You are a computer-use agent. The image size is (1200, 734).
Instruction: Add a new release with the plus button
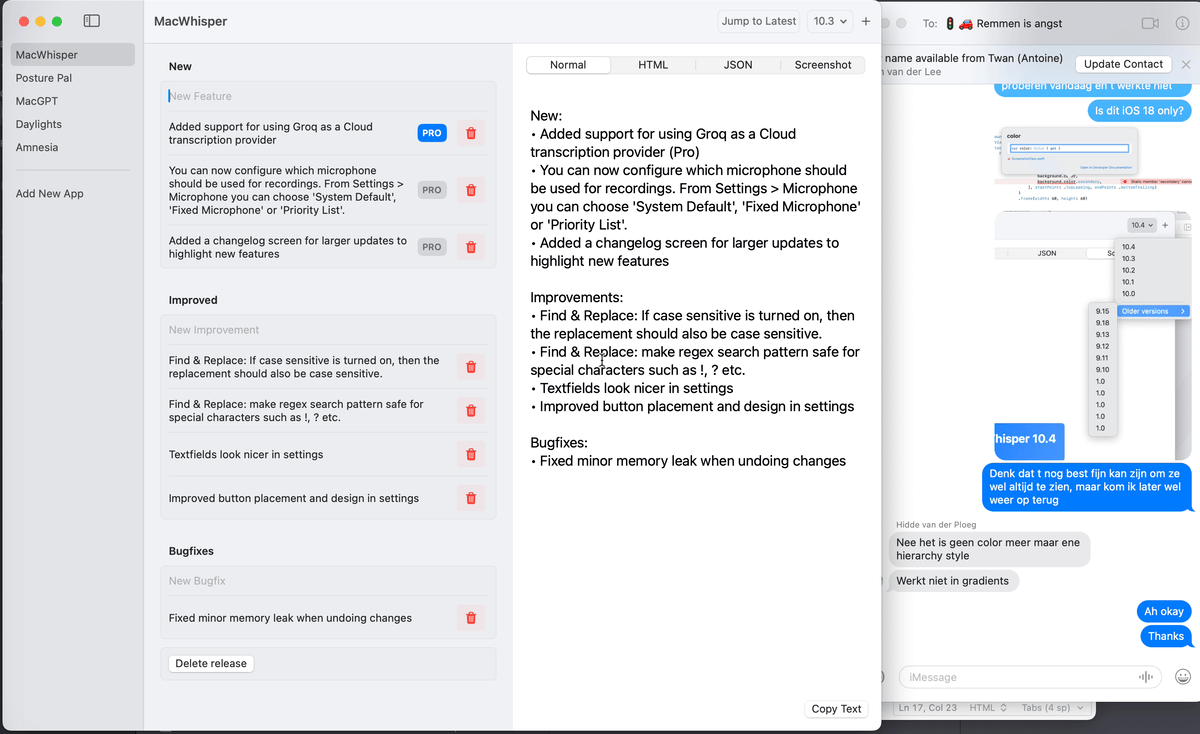tap(866, 21)
